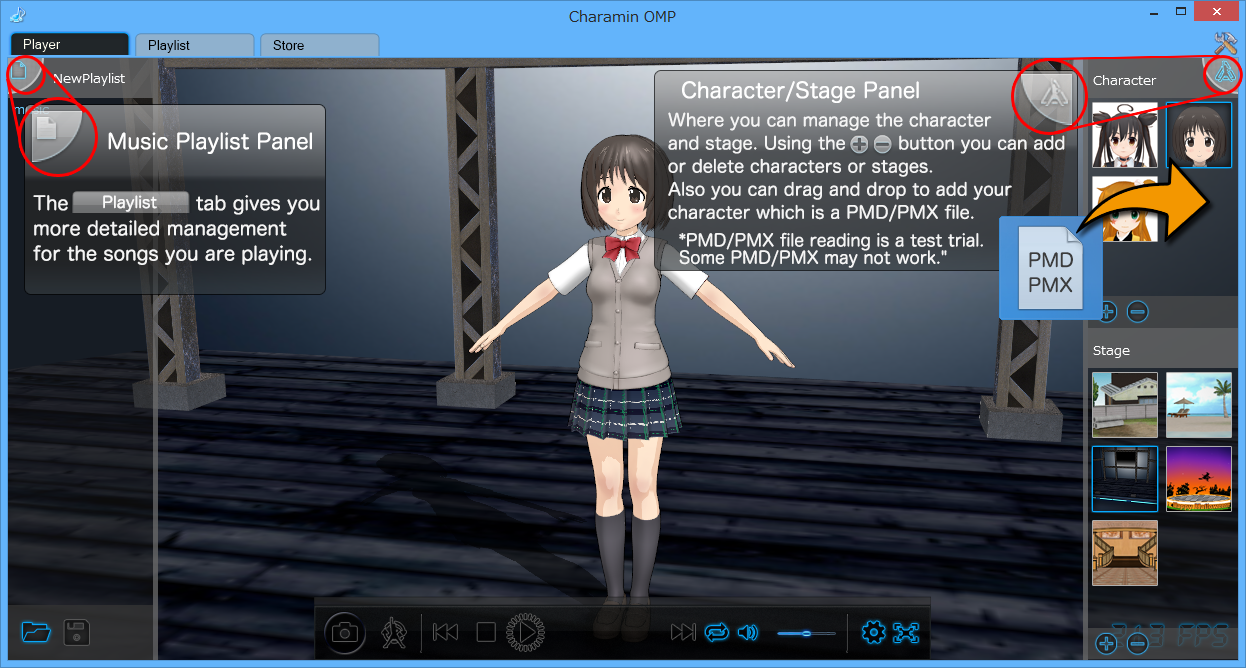Adjust the volume slider
1246x668 pixels.
[806, 633]
